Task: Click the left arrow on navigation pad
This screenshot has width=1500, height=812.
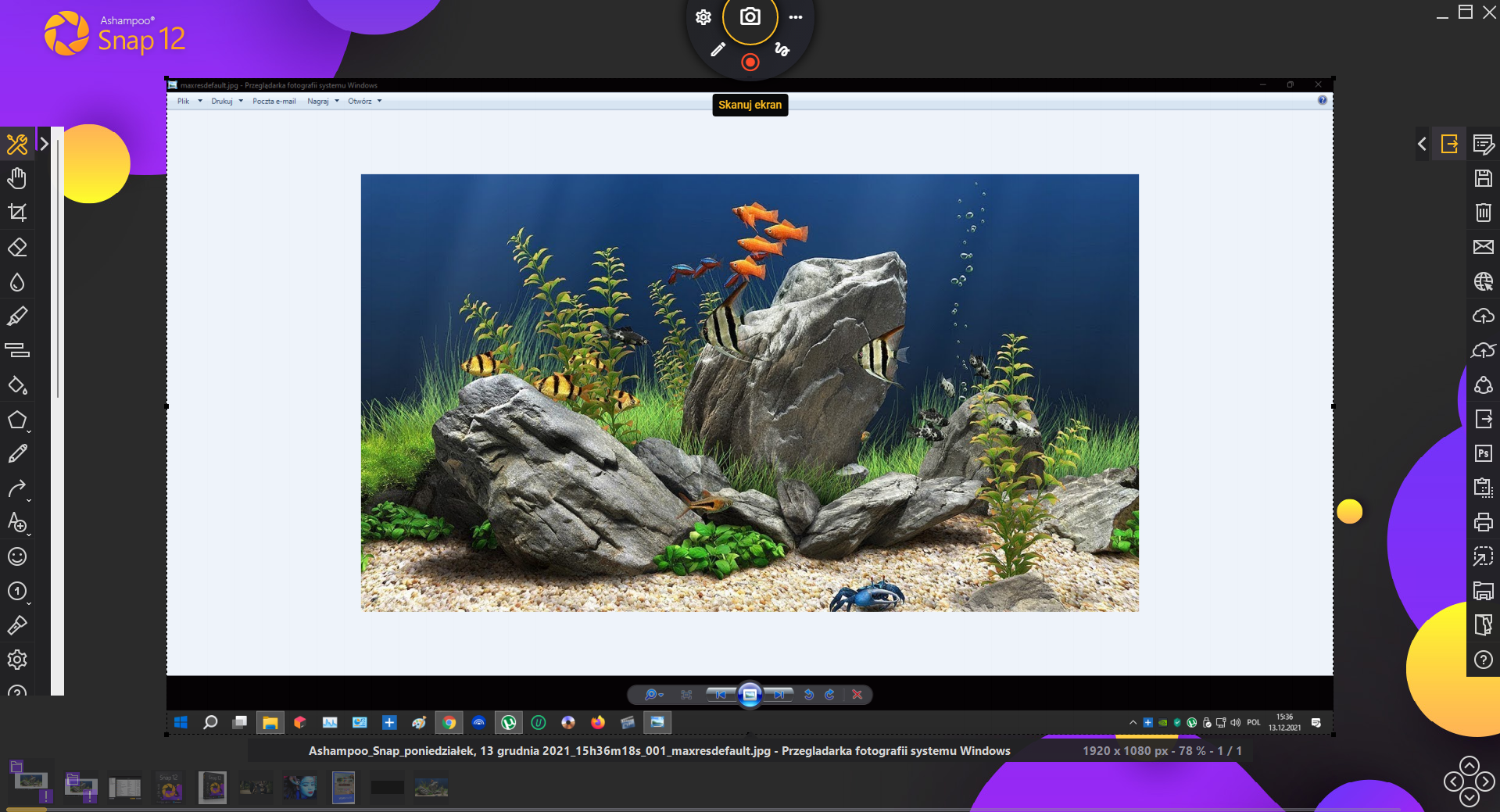Action: [1454, 782]
